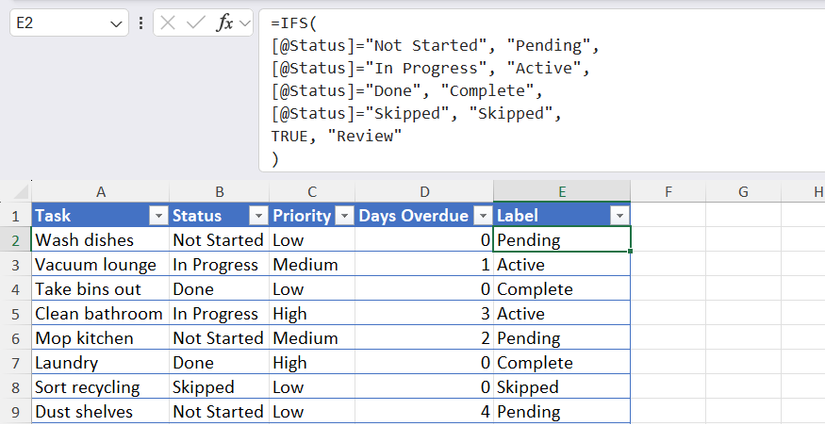Click 'Done' status in Laundry row
825x424 pixels.
click(x=219, y=362)
